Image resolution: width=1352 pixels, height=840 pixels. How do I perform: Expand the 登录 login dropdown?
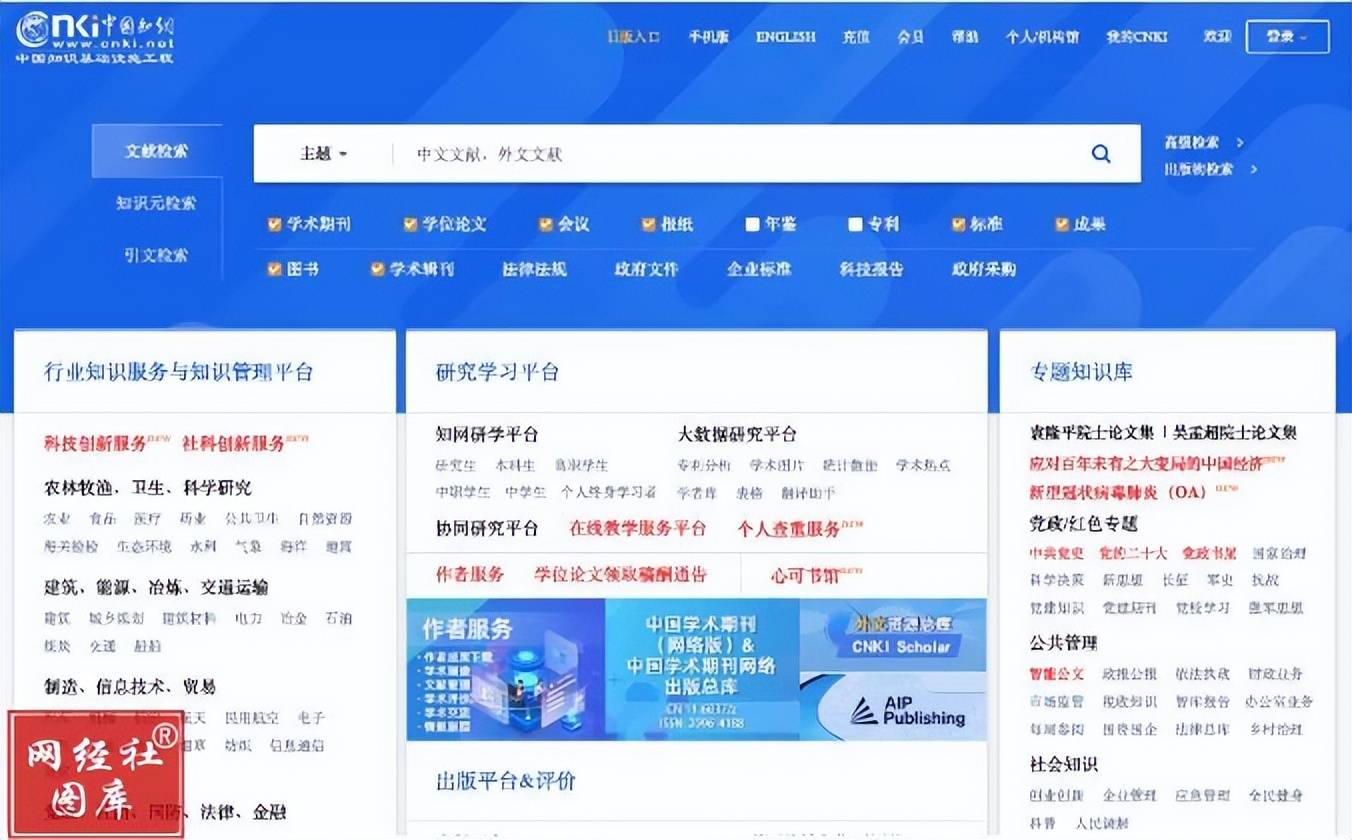coord(1287,37)
